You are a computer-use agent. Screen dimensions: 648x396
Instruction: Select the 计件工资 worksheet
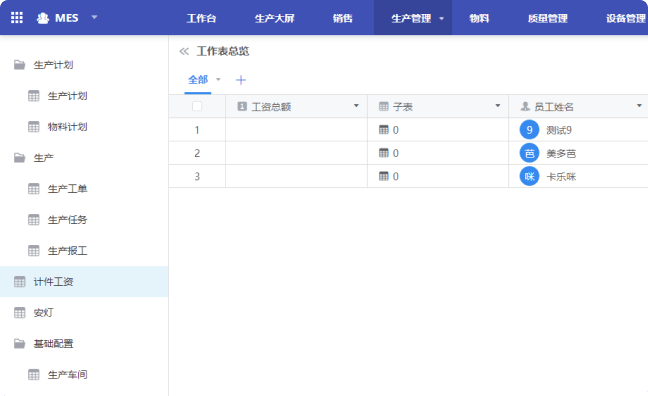click(x=84, y=282)
